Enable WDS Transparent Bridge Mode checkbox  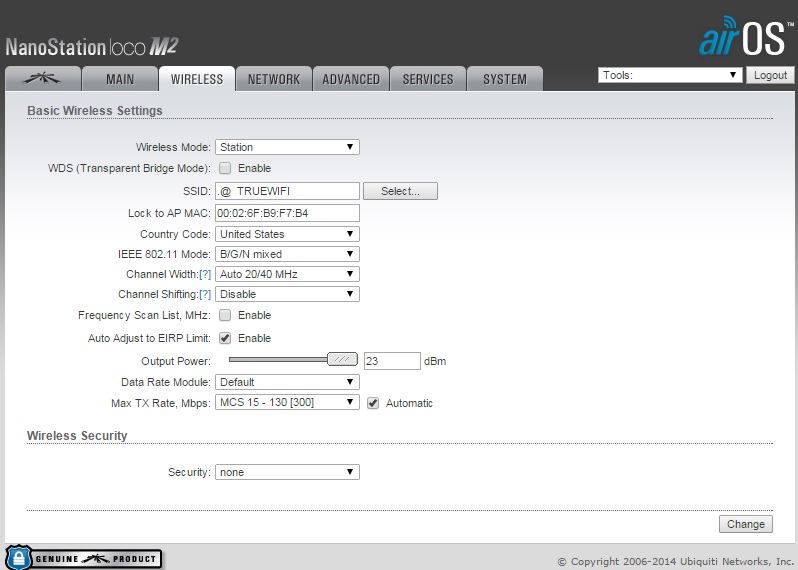click(225, 168)
